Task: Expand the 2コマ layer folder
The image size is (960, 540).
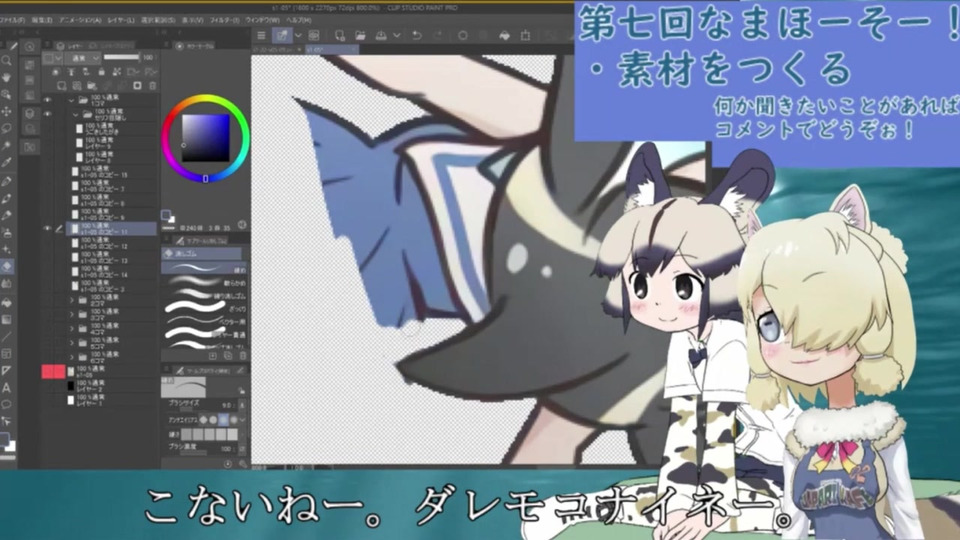Action: [x=72, y=300]
